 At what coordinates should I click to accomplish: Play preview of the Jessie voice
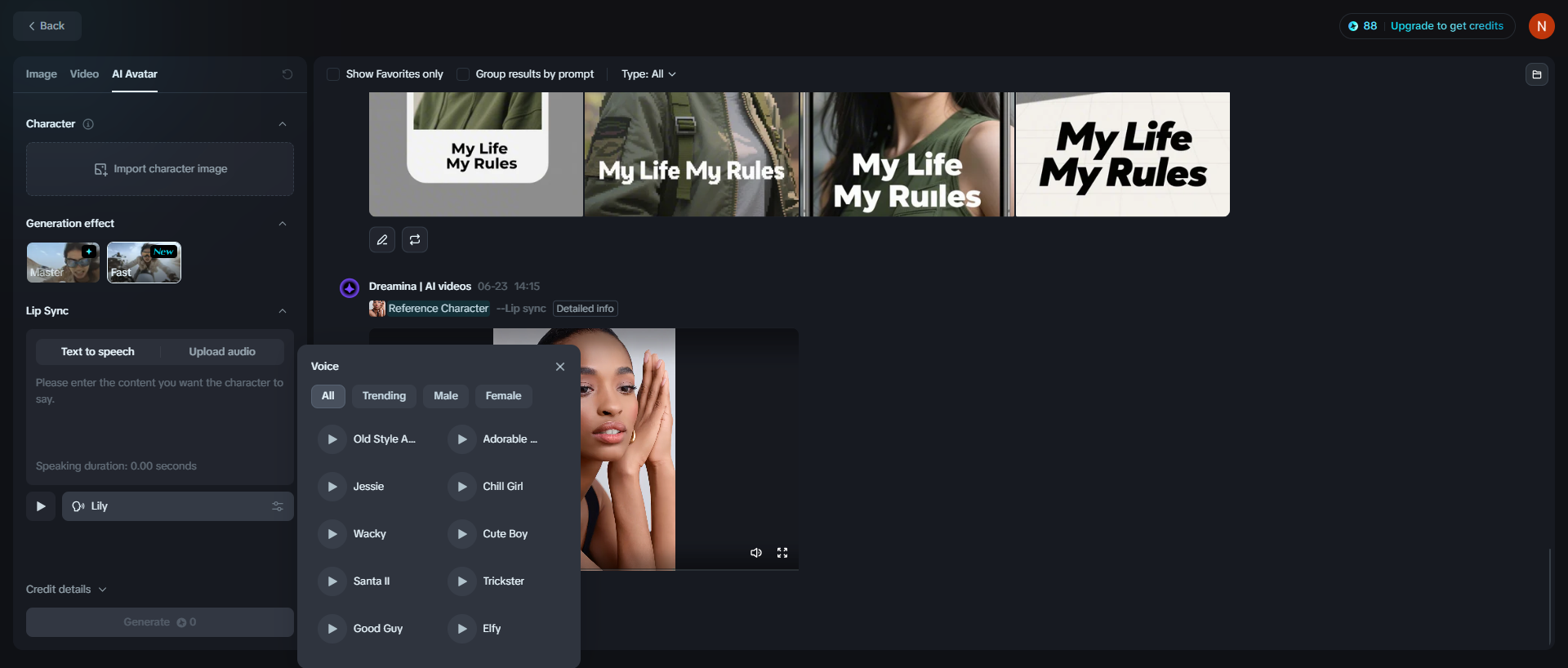click(332, 487)
